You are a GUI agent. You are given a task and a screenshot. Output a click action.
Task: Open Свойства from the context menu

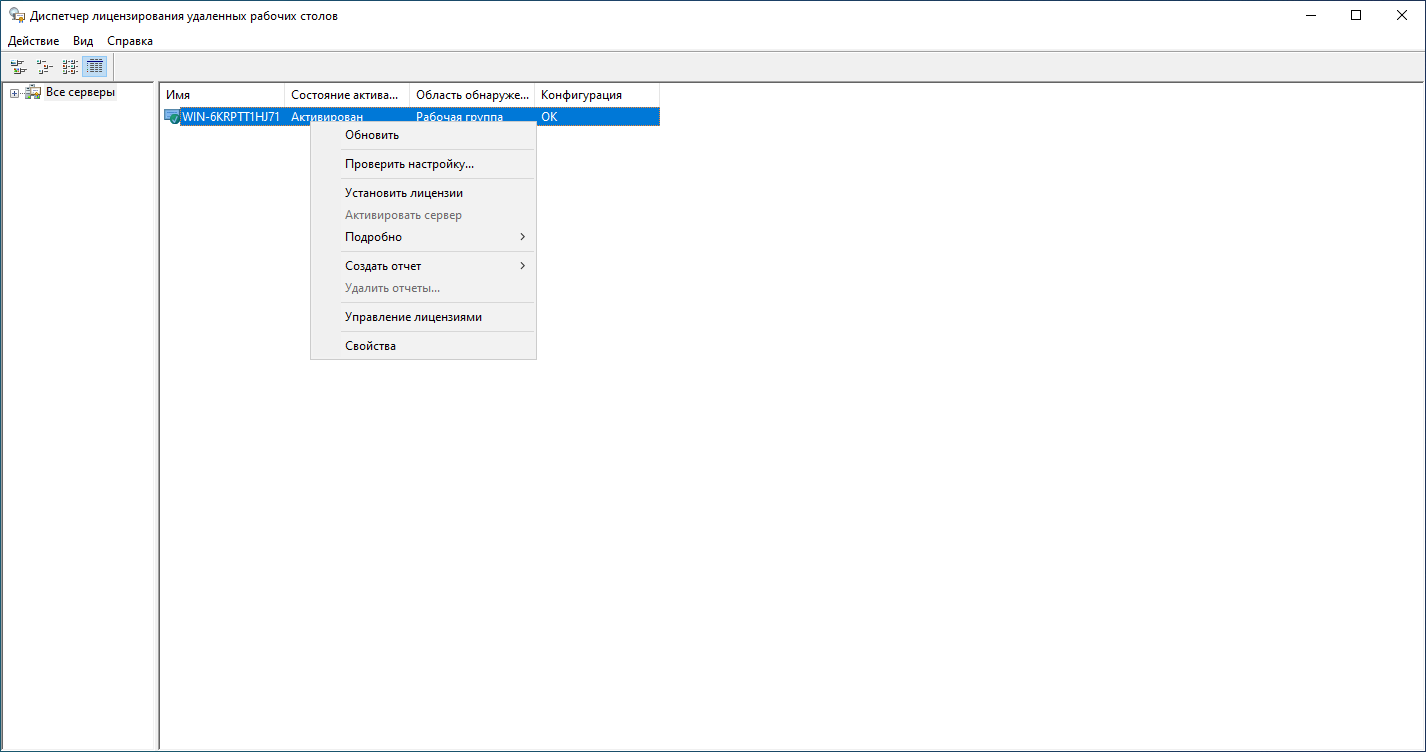pyautogui.click(x=423, y=346)
